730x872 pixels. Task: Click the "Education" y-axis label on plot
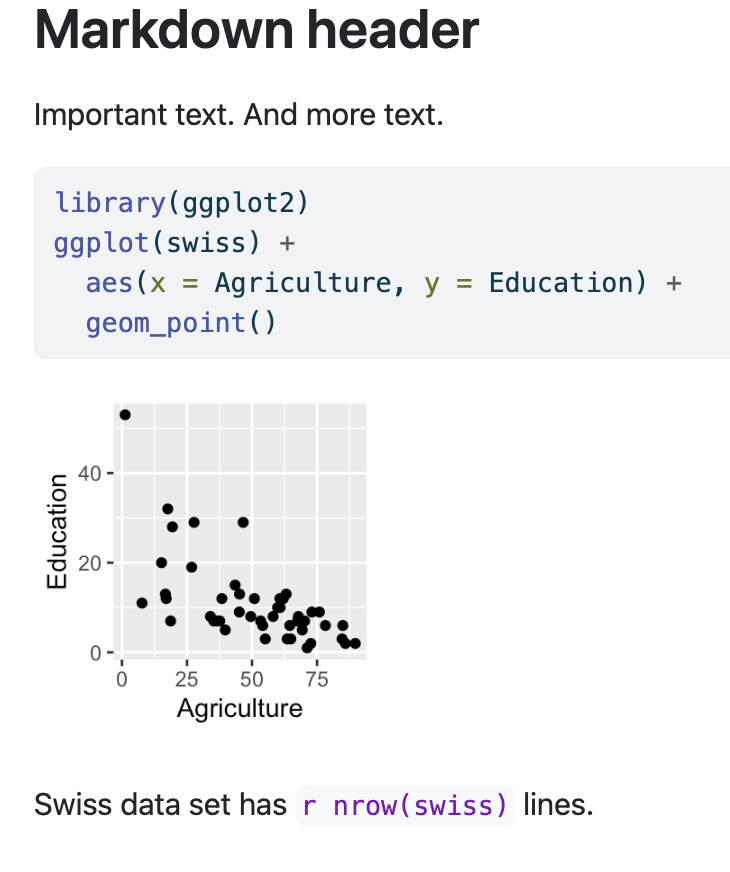[57, 531]
